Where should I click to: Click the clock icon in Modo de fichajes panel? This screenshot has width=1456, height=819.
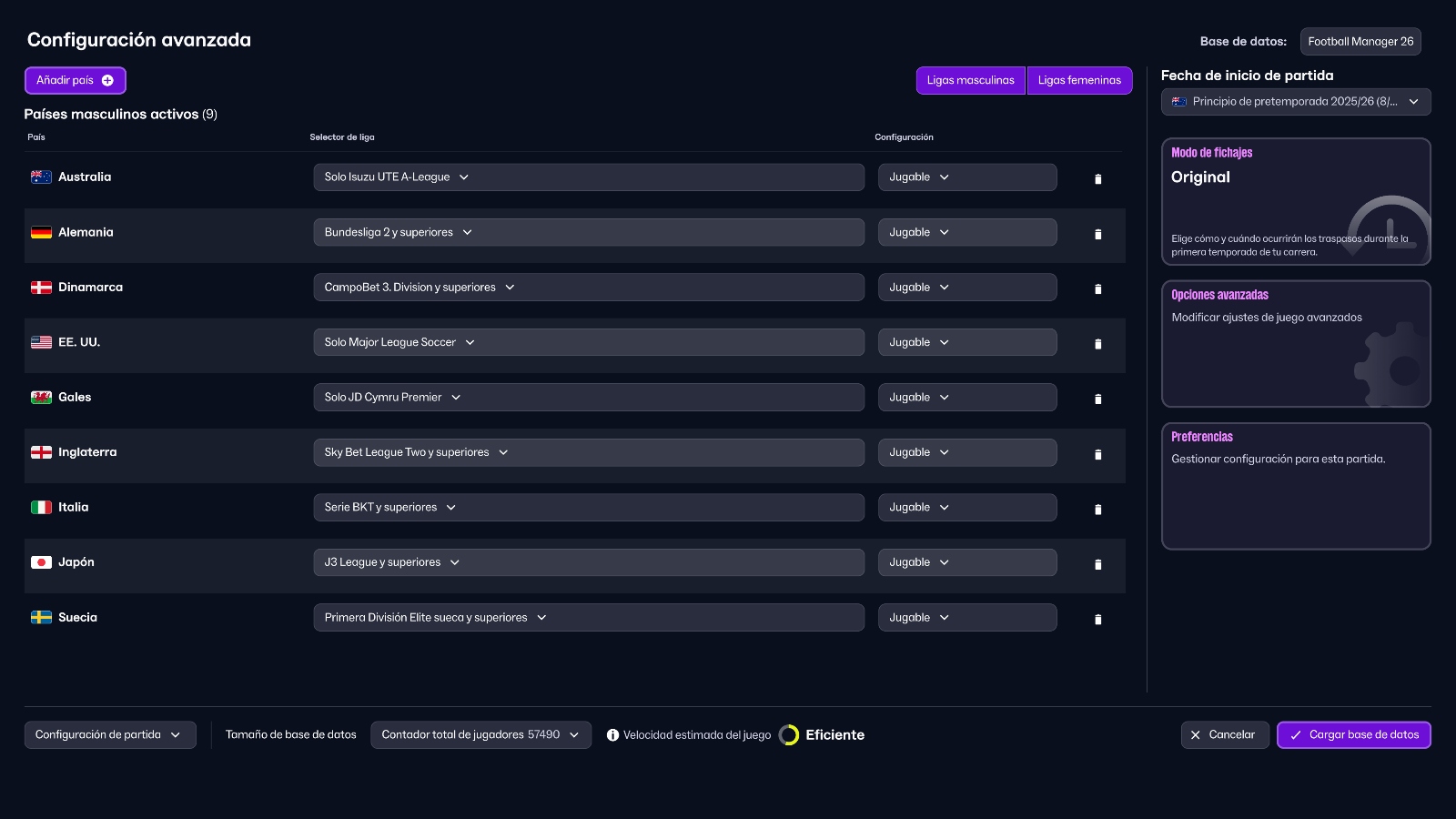[x=1390, y=227]
